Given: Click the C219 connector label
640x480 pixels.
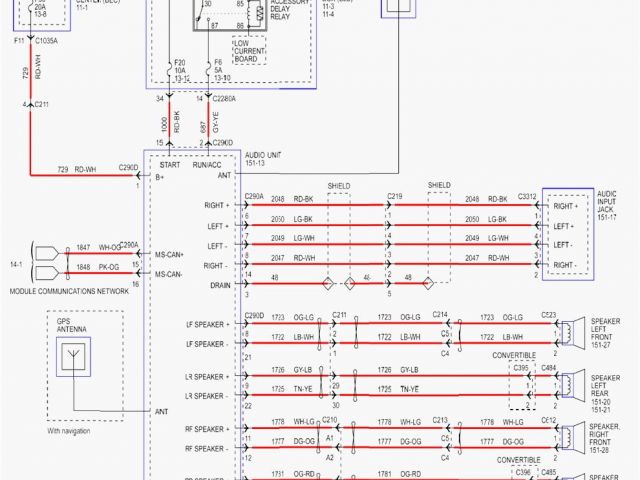Looking at the screenshot, I should [395, 196].
